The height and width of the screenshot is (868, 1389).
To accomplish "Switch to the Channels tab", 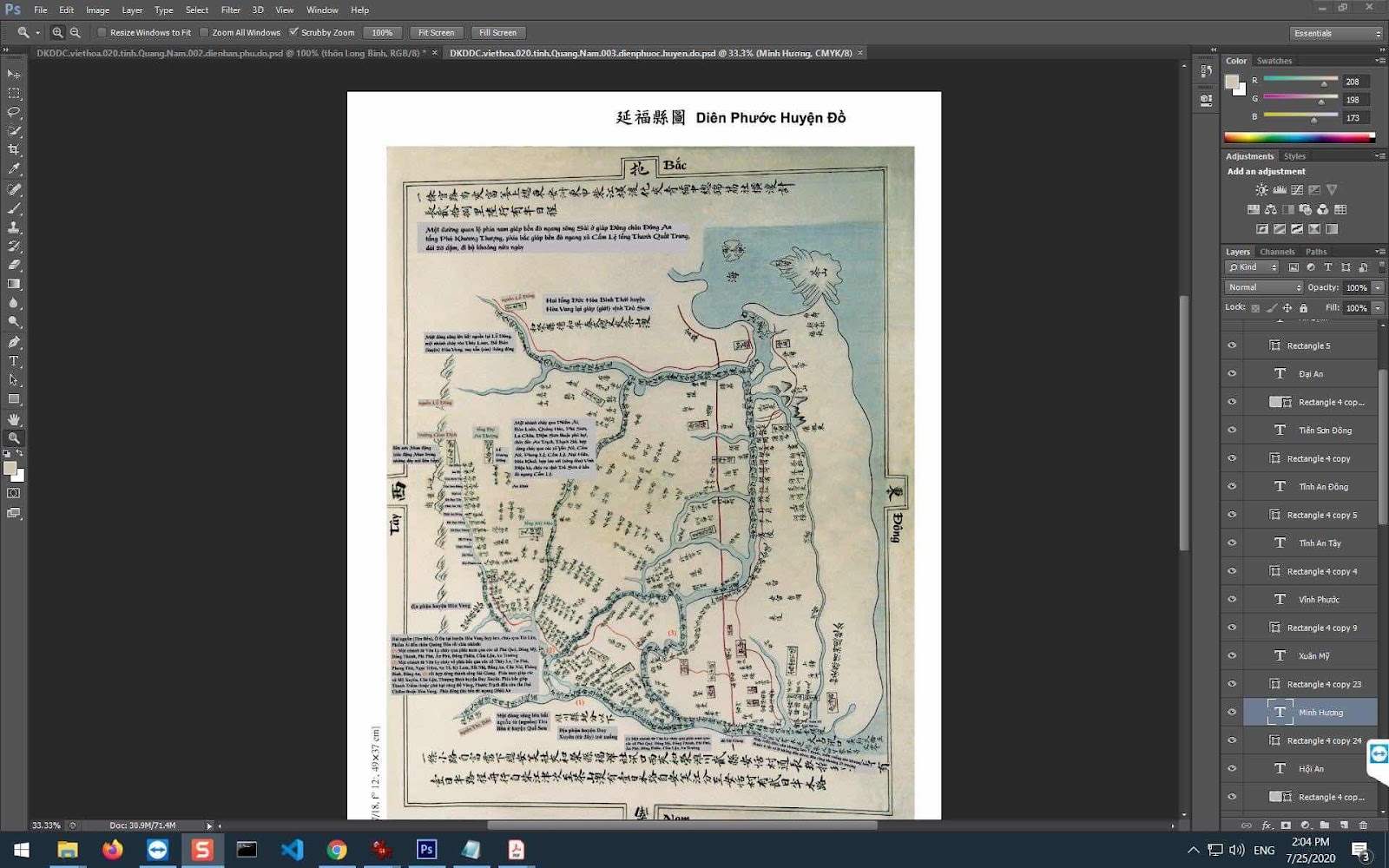I will [1277, 252].
